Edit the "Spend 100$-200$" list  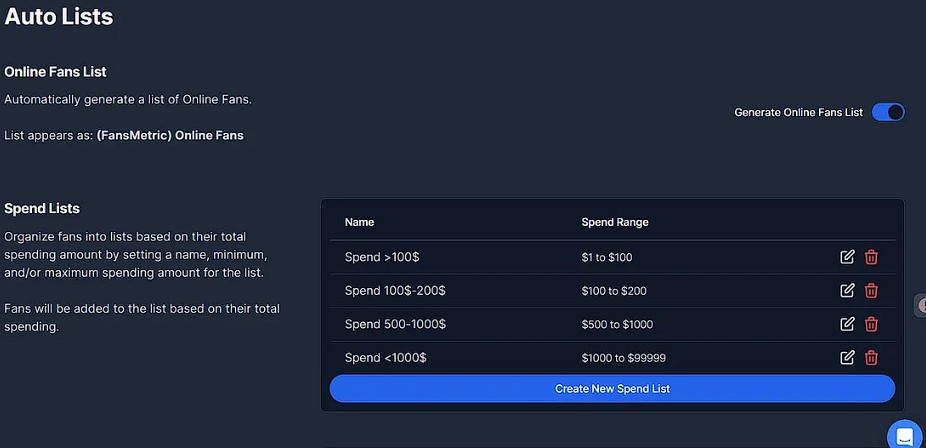click(848, 290)
